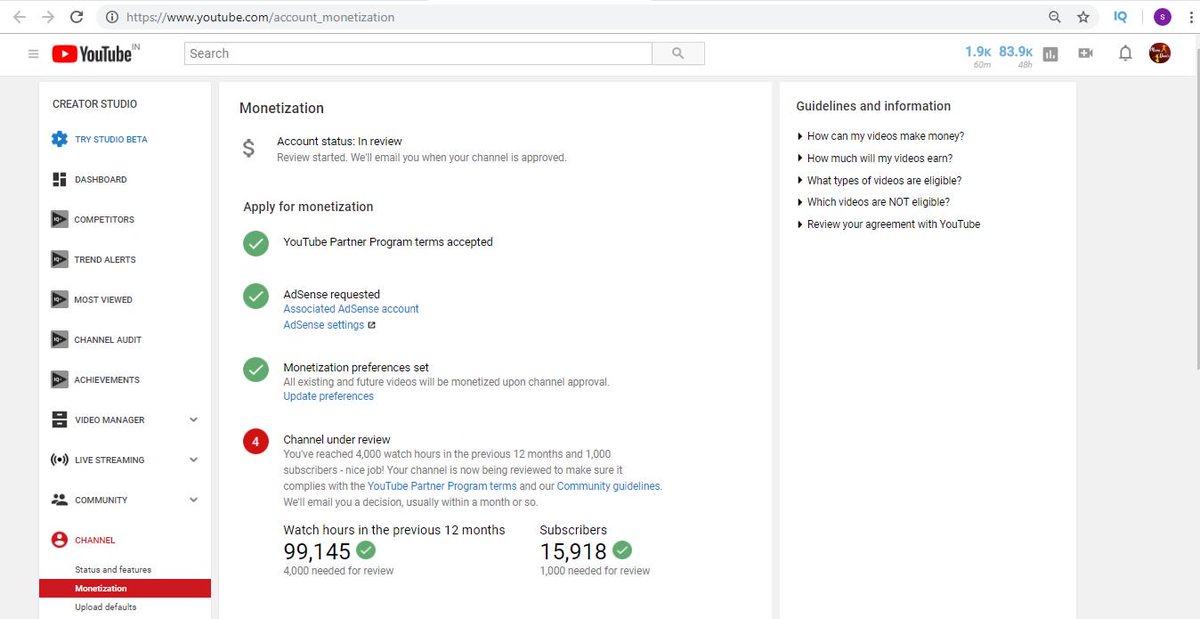
Task: View site information icon in address bar
Action: pos(111,17)
